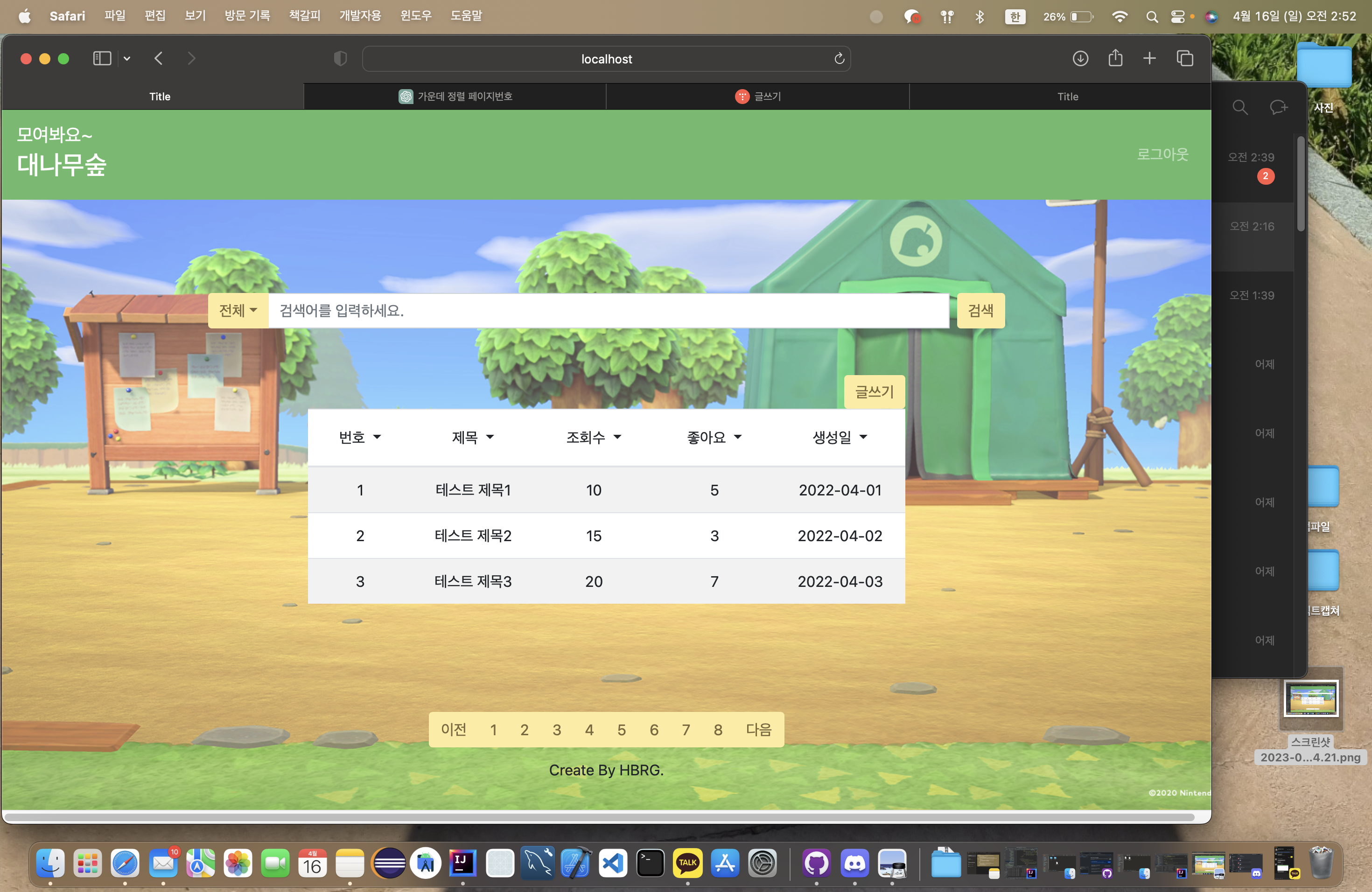Viewport: 1372px width, 892px height.
Task: Open Mail in the Dock
Action: pyautogui.click(x=163, y=863)
